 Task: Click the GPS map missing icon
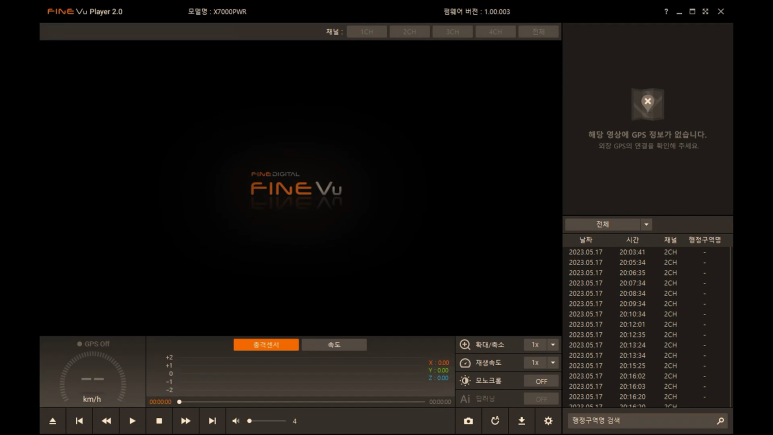point(647,104)
